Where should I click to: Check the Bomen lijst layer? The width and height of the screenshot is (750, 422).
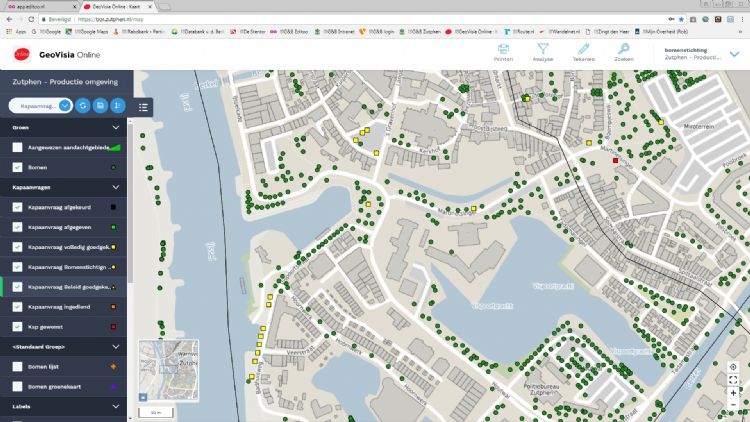[18, 367]
